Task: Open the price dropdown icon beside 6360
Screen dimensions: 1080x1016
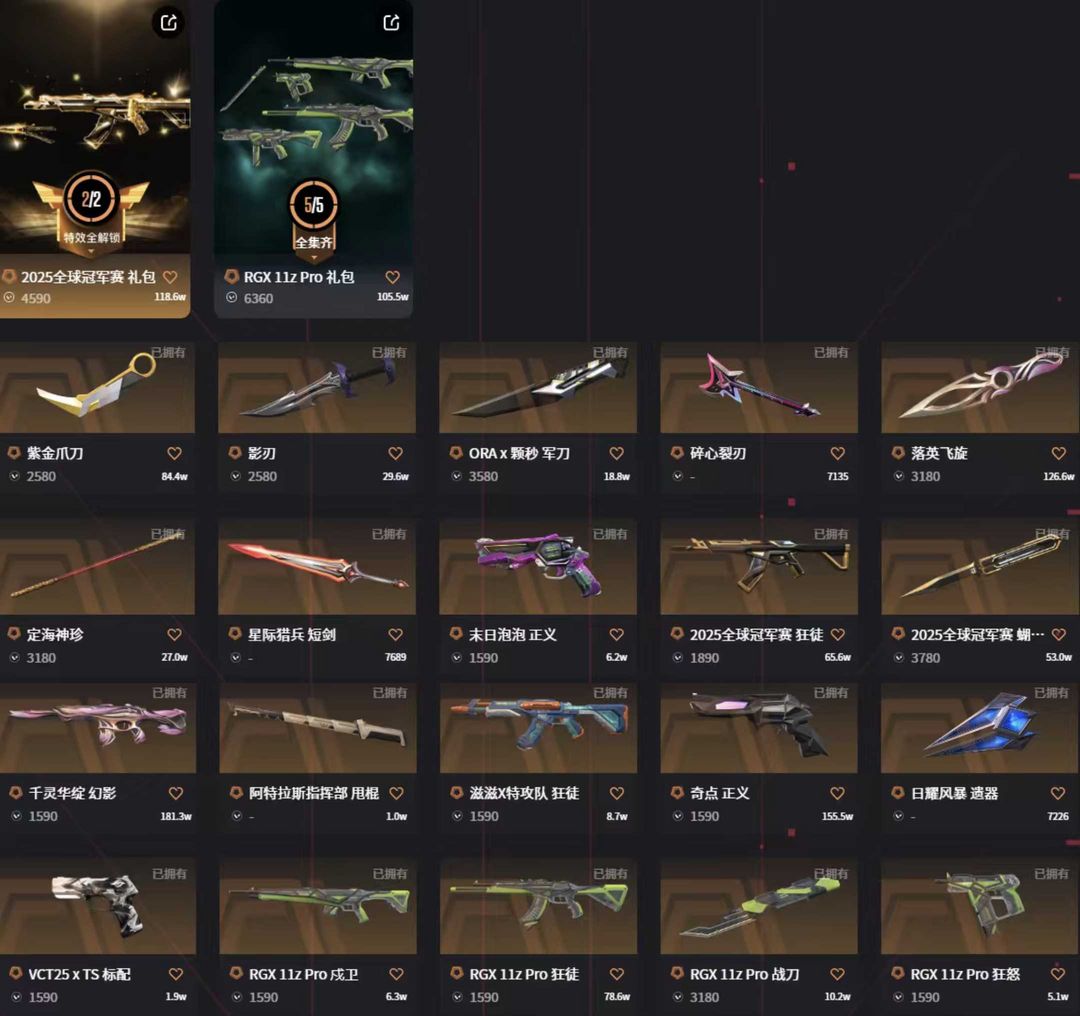Action: pos(231,298)
